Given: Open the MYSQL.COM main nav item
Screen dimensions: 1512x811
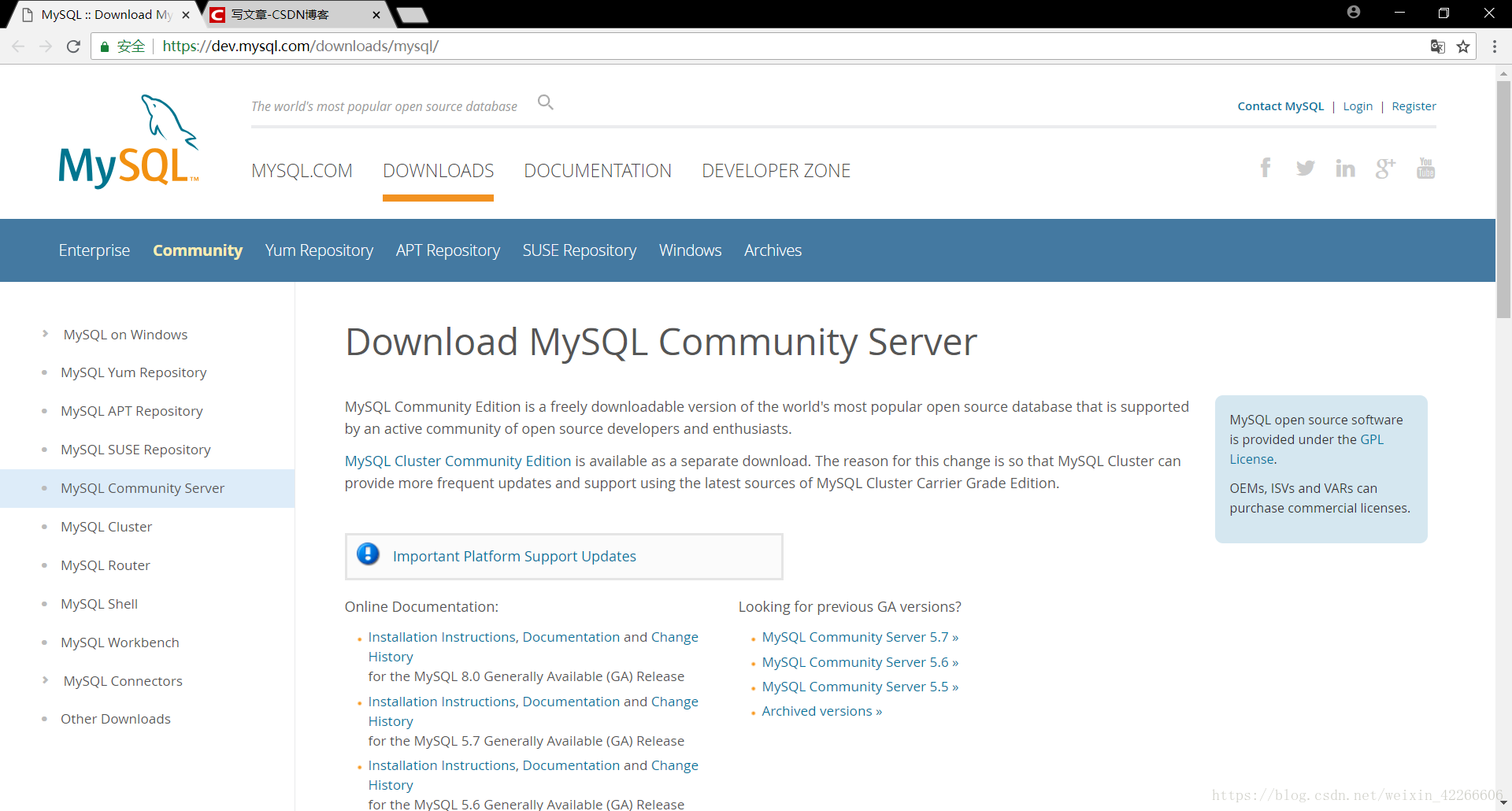Looking at the screenshot, I should 302,171.
